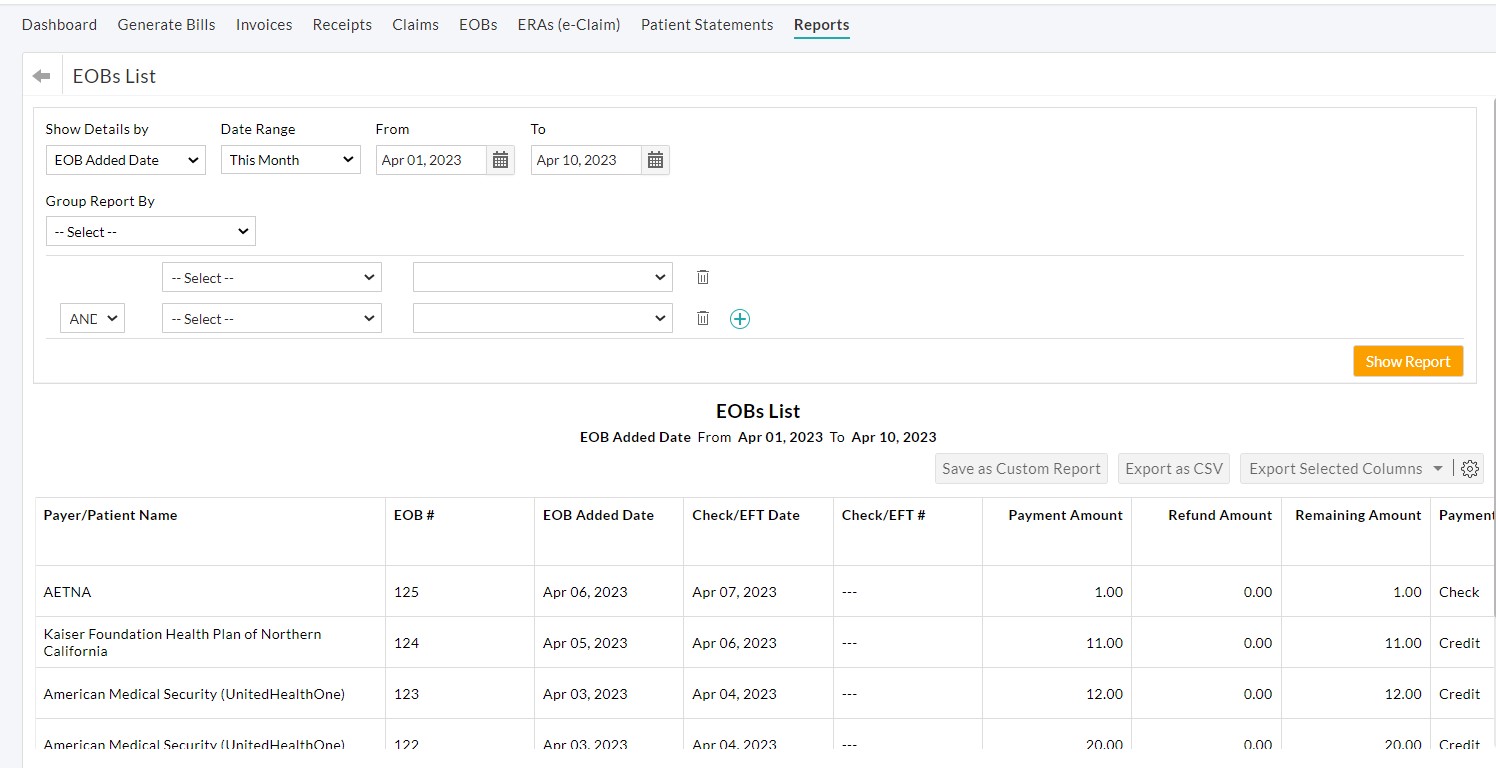This screenshot has height=768, width=1496.
Task: Change the AND/OR condition dropdown
Action: pyautogui.click(x=92, y=318)
